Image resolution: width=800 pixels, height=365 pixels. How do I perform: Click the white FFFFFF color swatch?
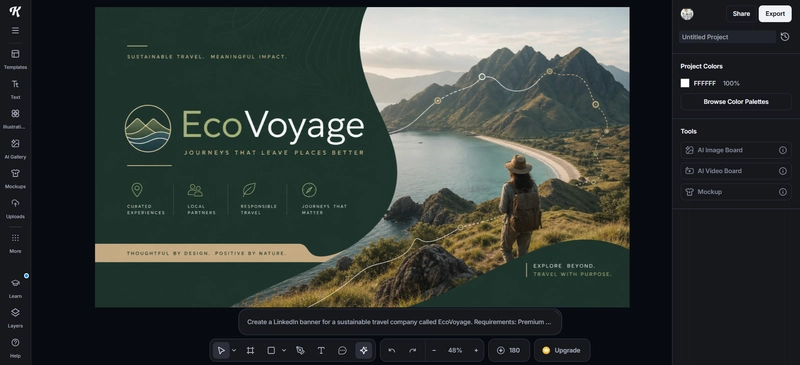coord(685,83)
